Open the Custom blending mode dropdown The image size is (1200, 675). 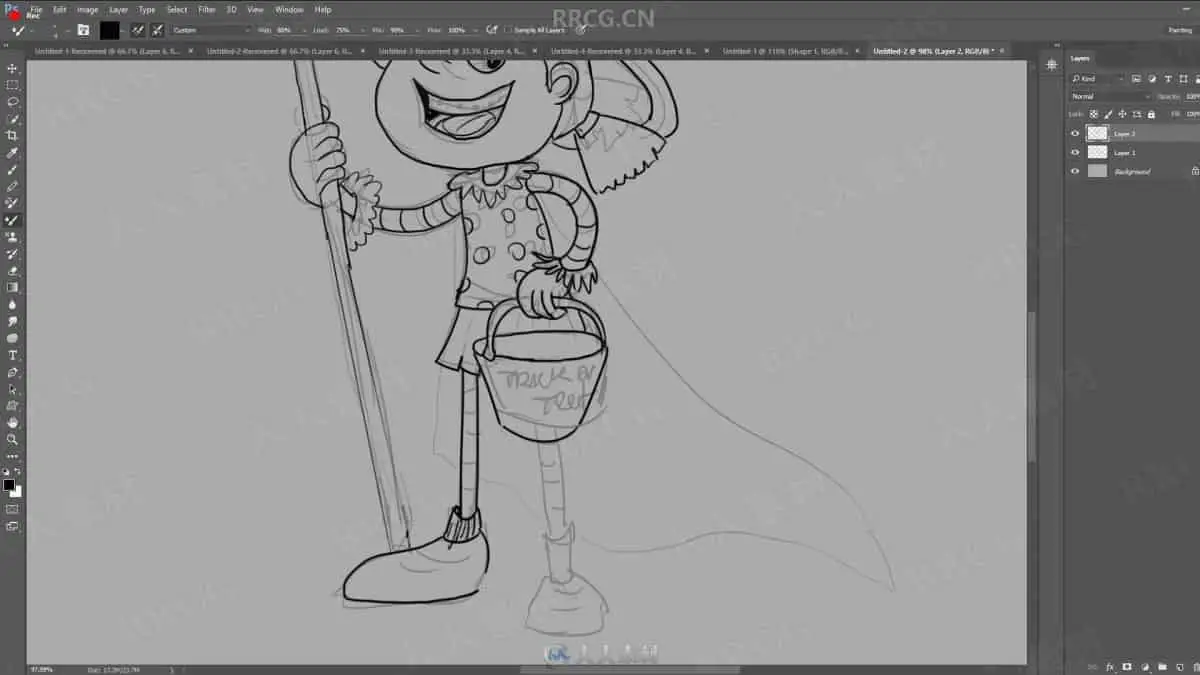tap(210, 30)
